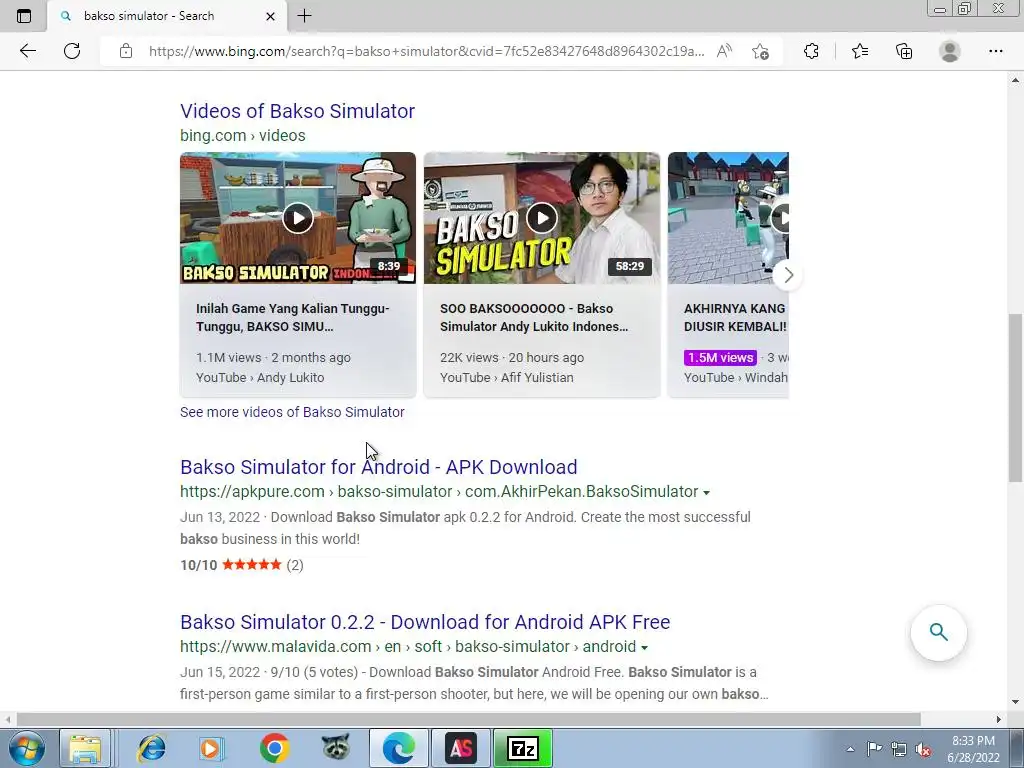Open the third video thumbnail by Windah
The height and width of the screenshot is (768, 1024).
point(728,218)
